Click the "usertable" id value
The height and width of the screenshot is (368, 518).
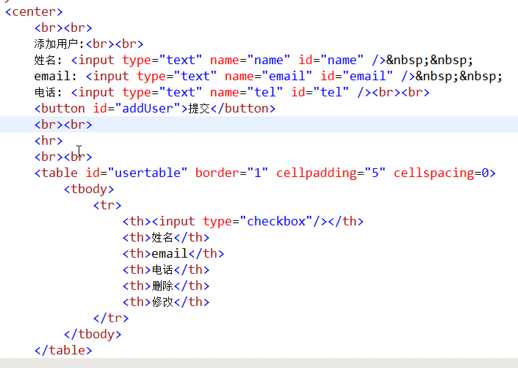[x=147, y=173]
